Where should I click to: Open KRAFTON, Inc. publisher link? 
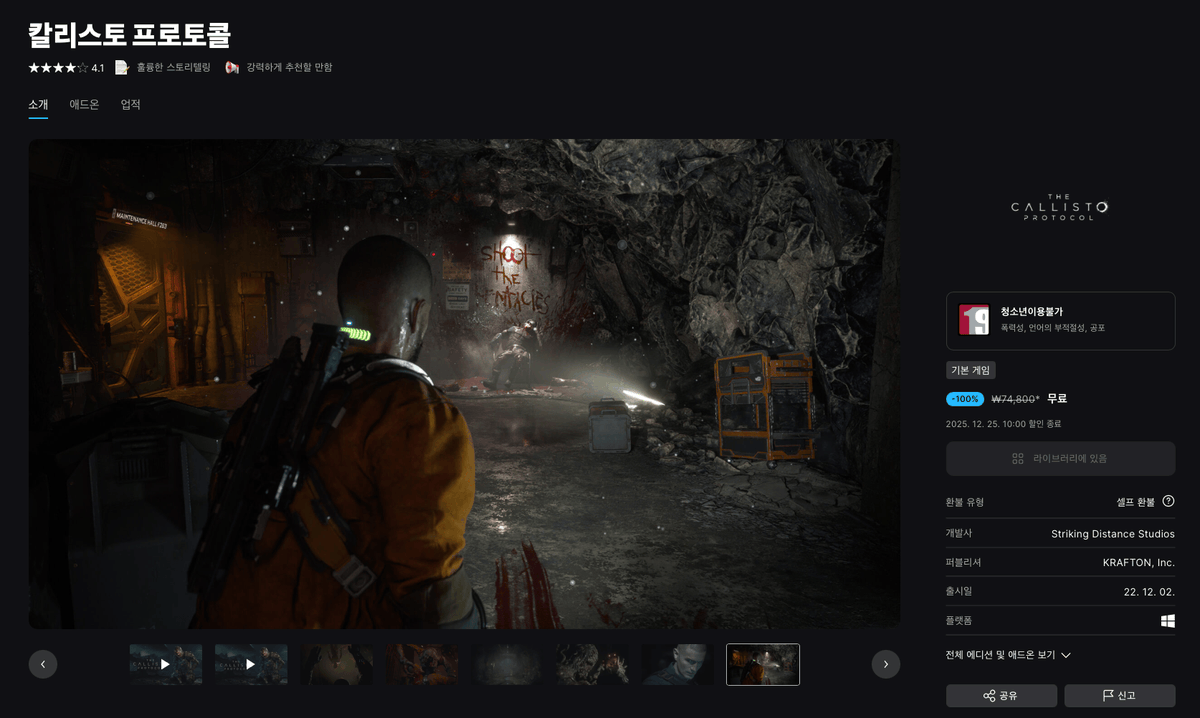(1138, 563)
